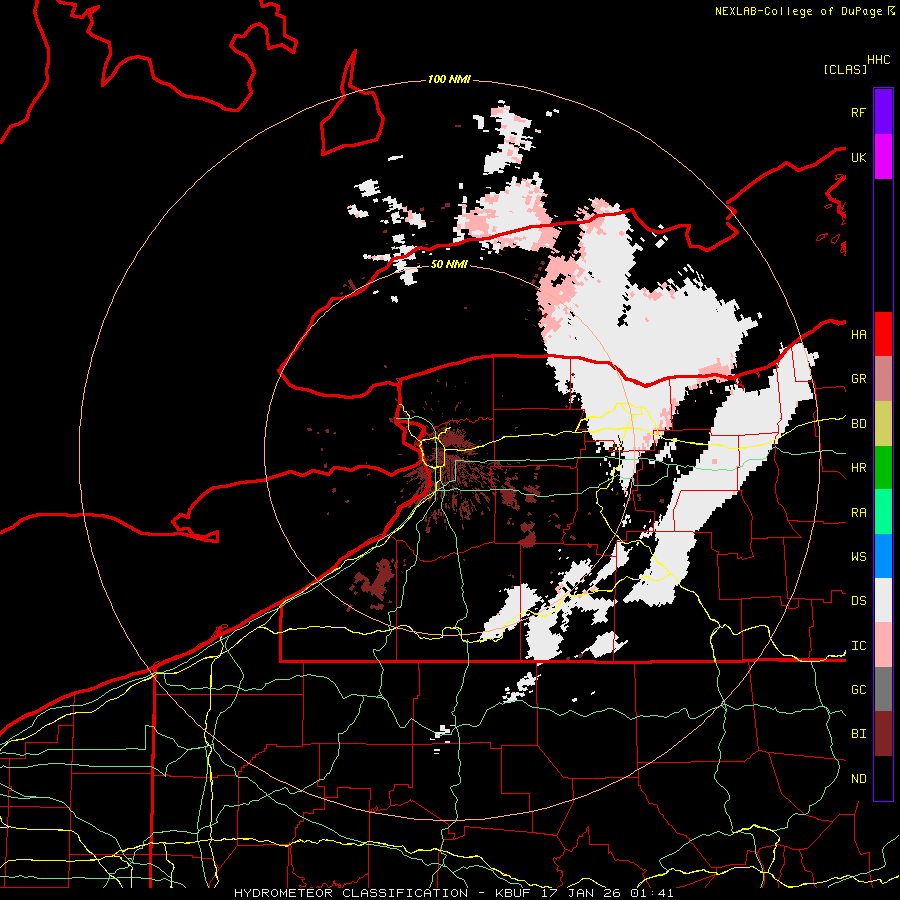This screenshot has height=900, width=900.
Task: Click the GC legend label
Action: [x=859, y=690]
